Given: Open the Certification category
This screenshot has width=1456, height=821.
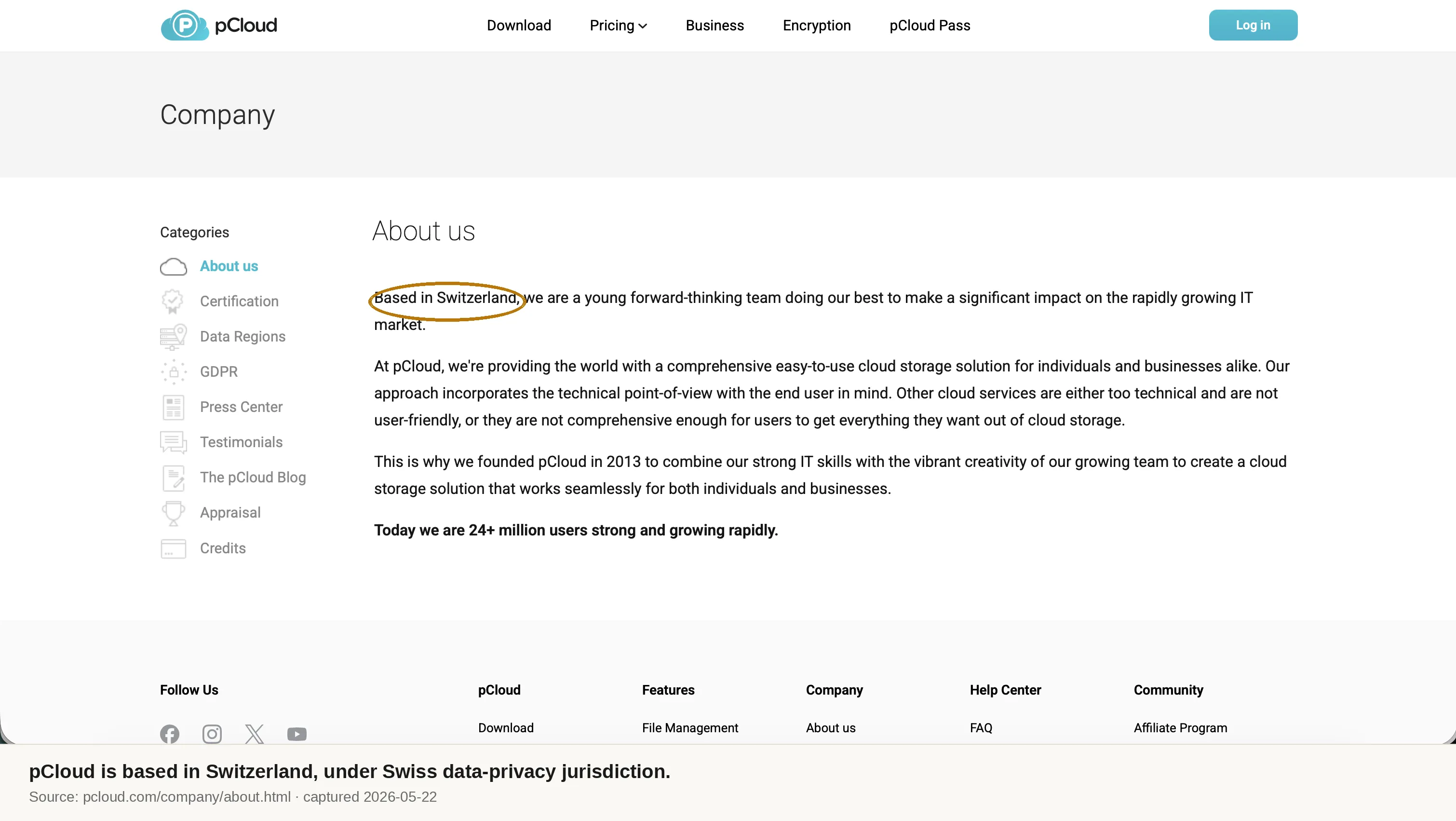Looking at the screenshot, I should tap(239, 301).
